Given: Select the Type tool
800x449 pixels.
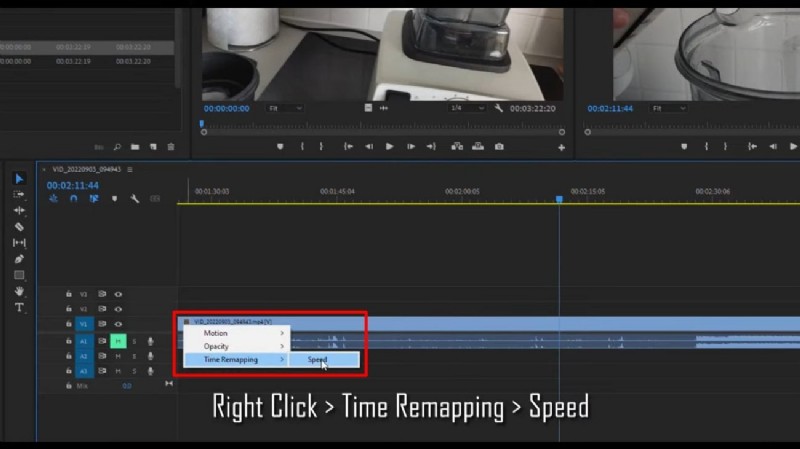Looking at the screenshot, I should (19, 308).
